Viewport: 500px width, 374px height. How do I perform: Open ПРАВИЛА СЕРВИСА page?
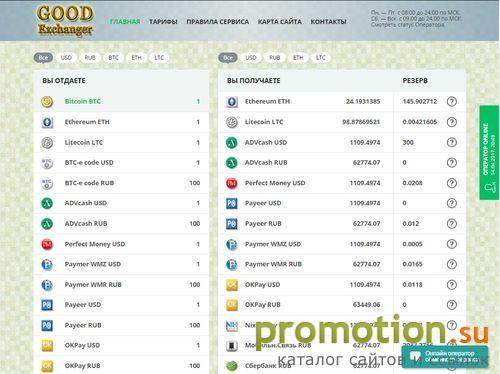point(217,22)
